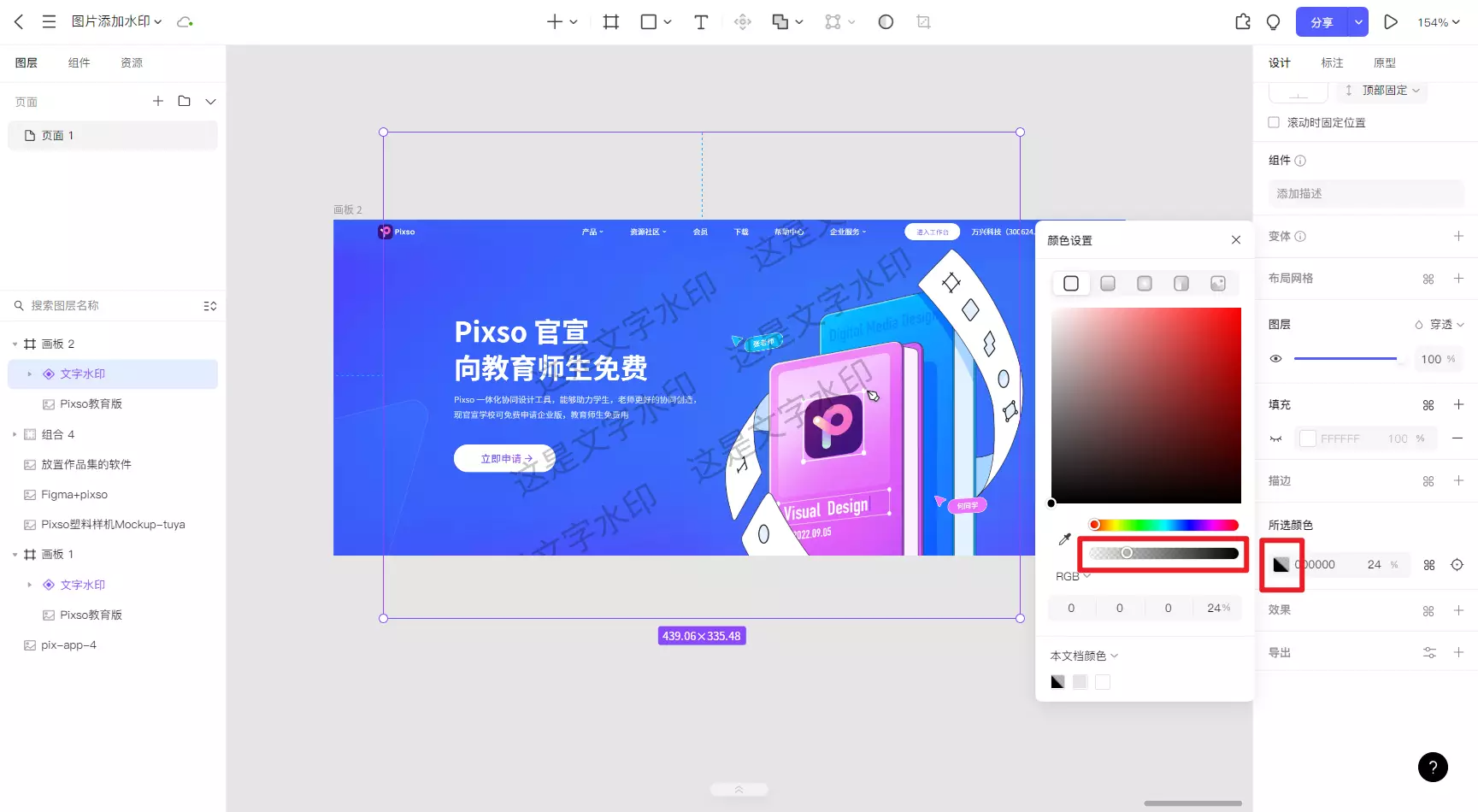Screen dimensions: 1478x812
Task: Select angular gradient fill type
Action: (1181, 283)
